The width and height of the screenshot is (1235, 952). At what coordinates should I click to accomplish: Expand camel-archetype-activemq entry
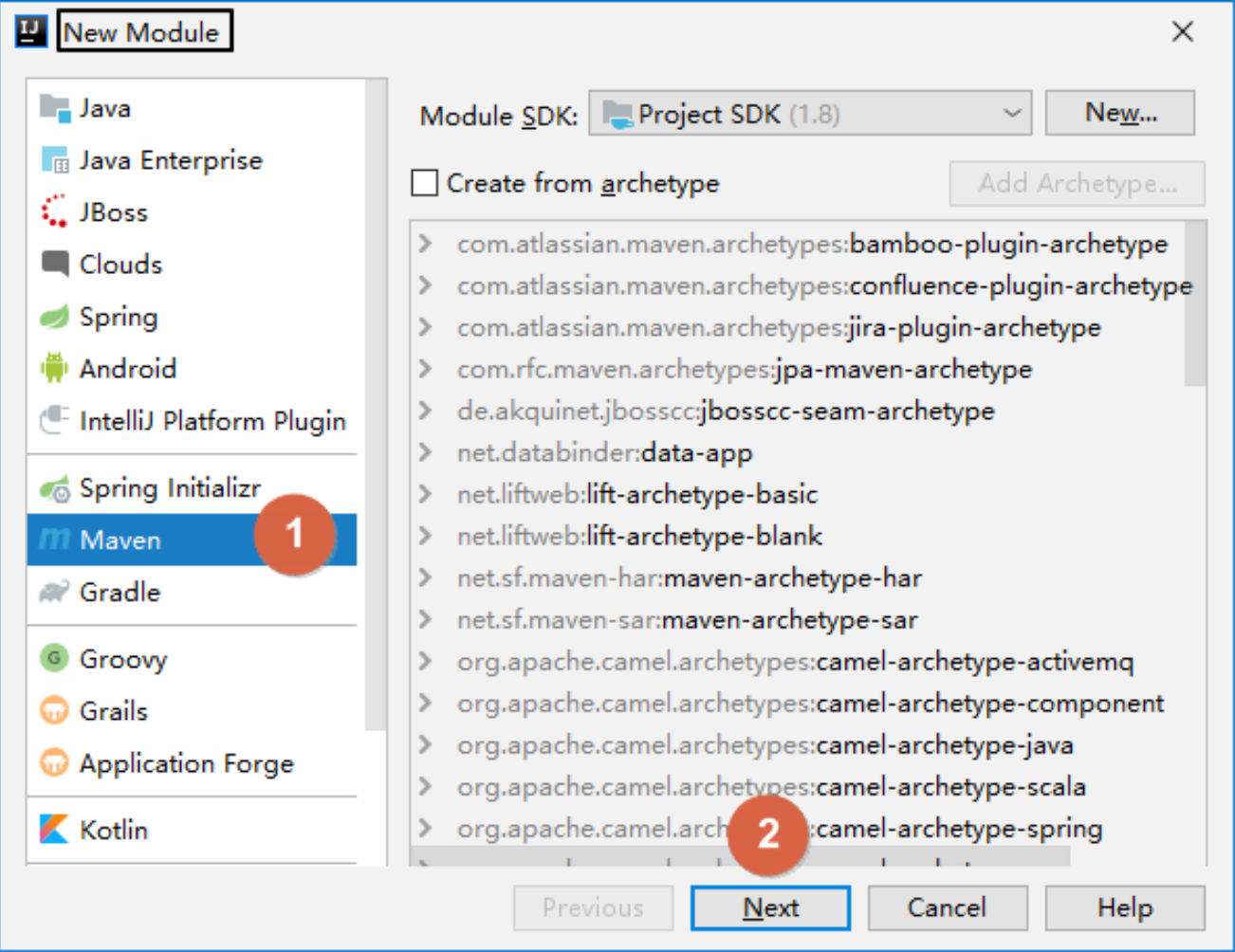point(426,661)
